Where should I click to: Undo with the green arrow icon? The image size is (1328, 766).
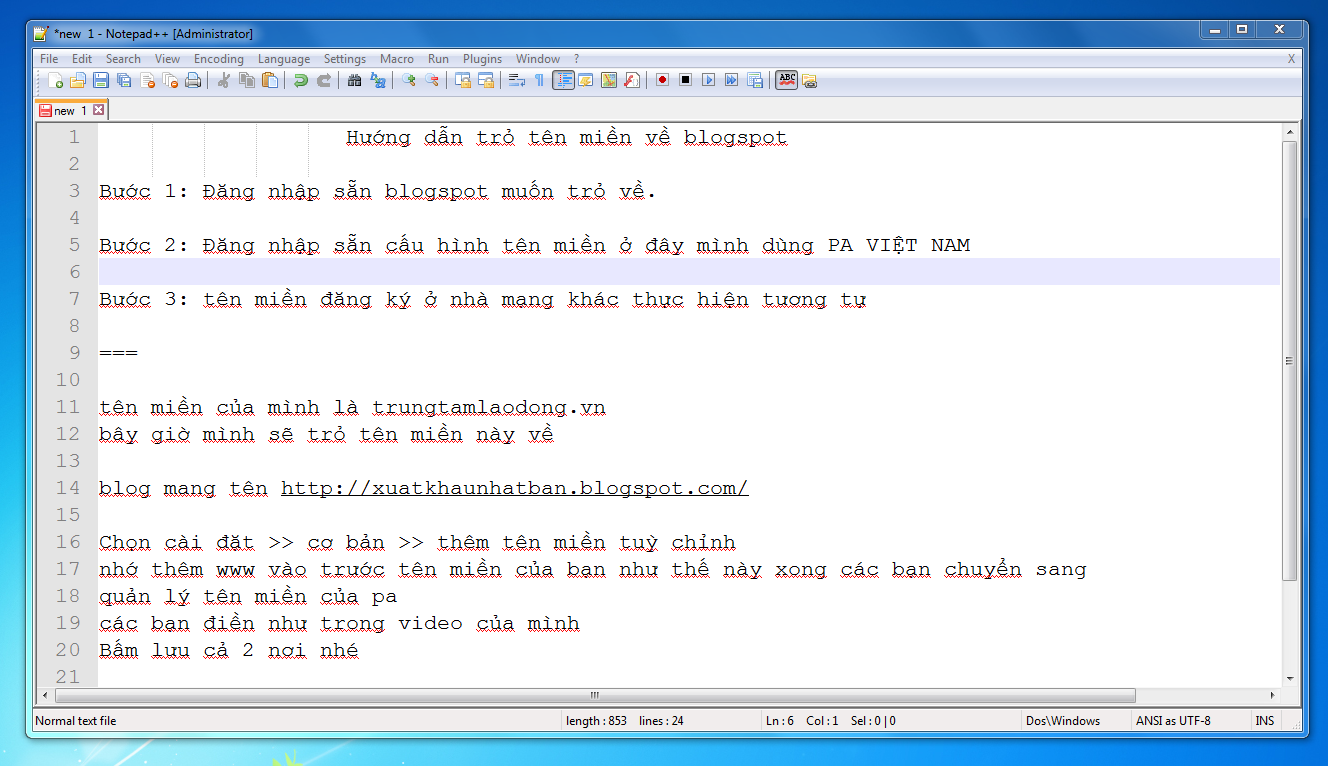pos(301,80)
